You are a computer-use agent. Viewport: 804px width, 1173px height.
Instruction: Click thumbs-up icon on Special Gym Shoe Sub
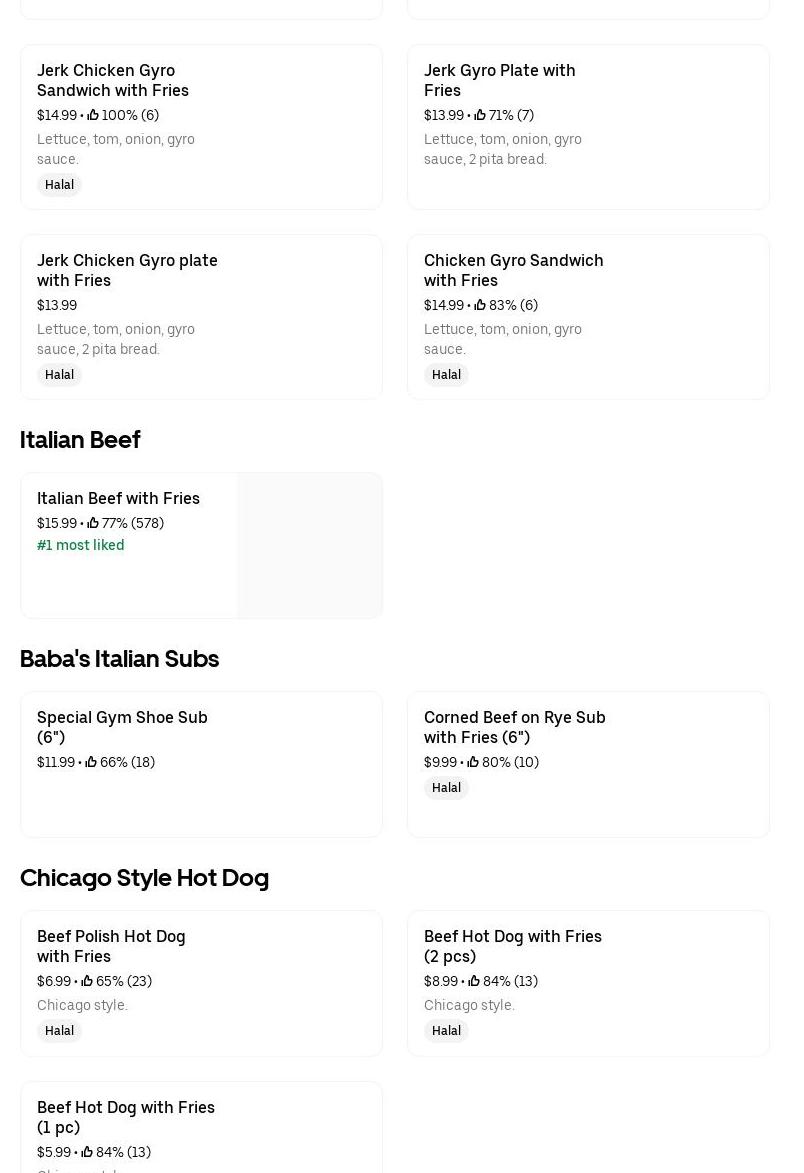click(91, 762)
